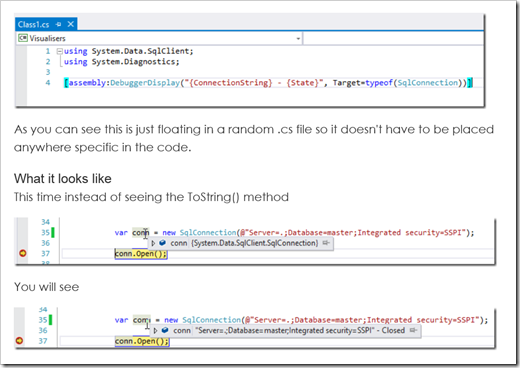Close the Class1.cs tab

click(x=71, y=24)
